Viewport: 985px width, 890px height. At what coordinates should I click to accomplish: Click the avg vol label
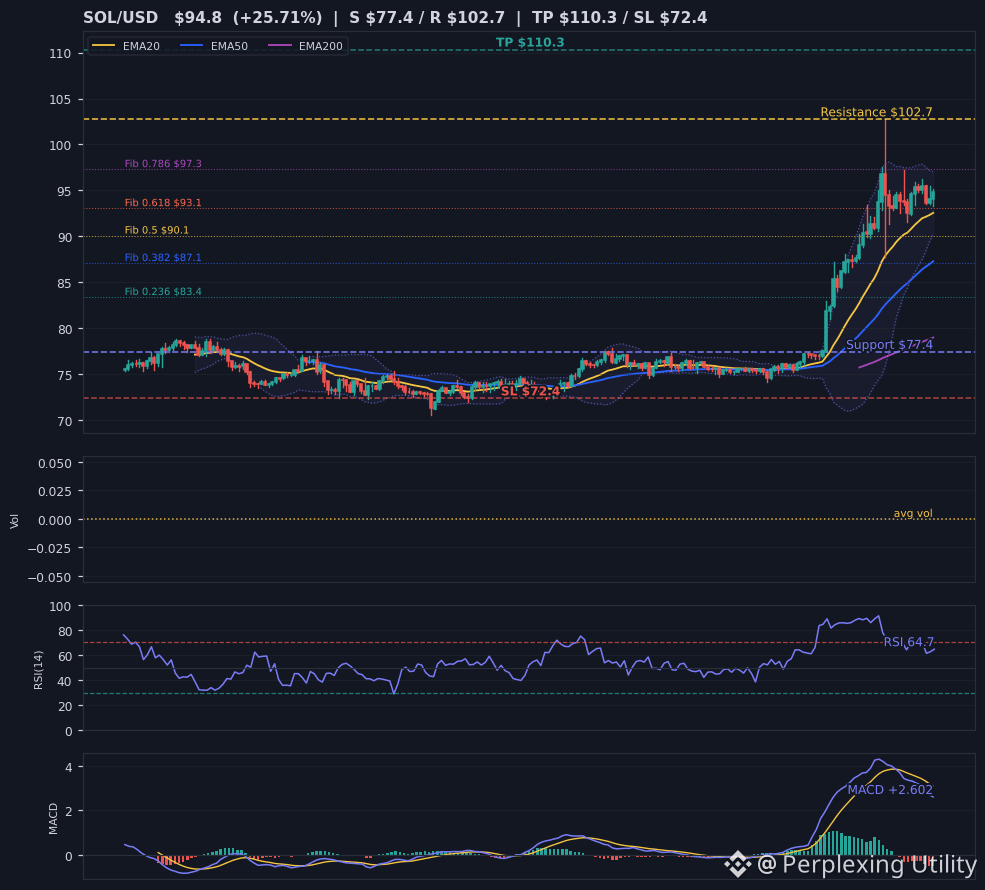coord(913,513)
